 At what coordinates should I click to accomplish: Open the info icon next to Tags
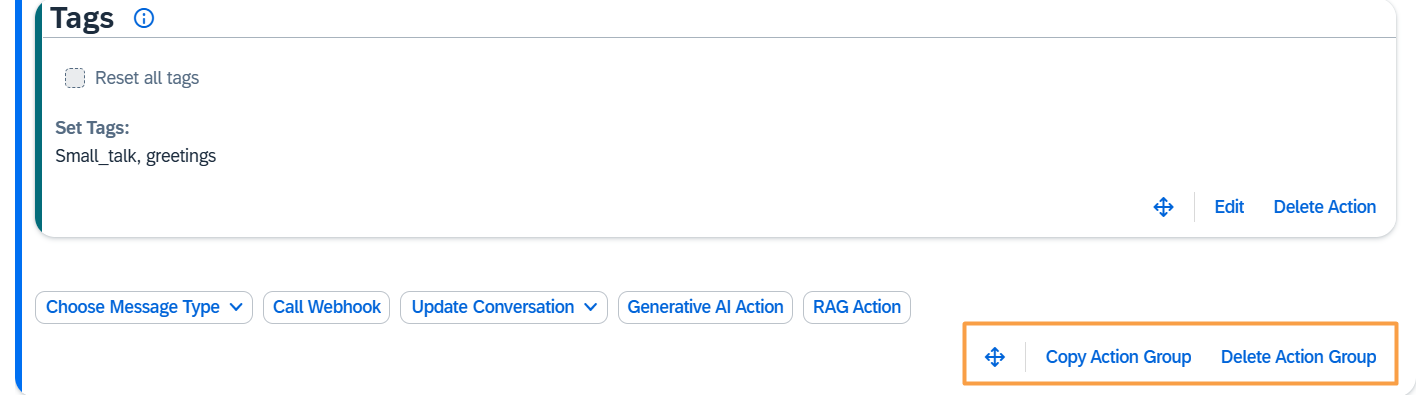click(x=144, y=18)
